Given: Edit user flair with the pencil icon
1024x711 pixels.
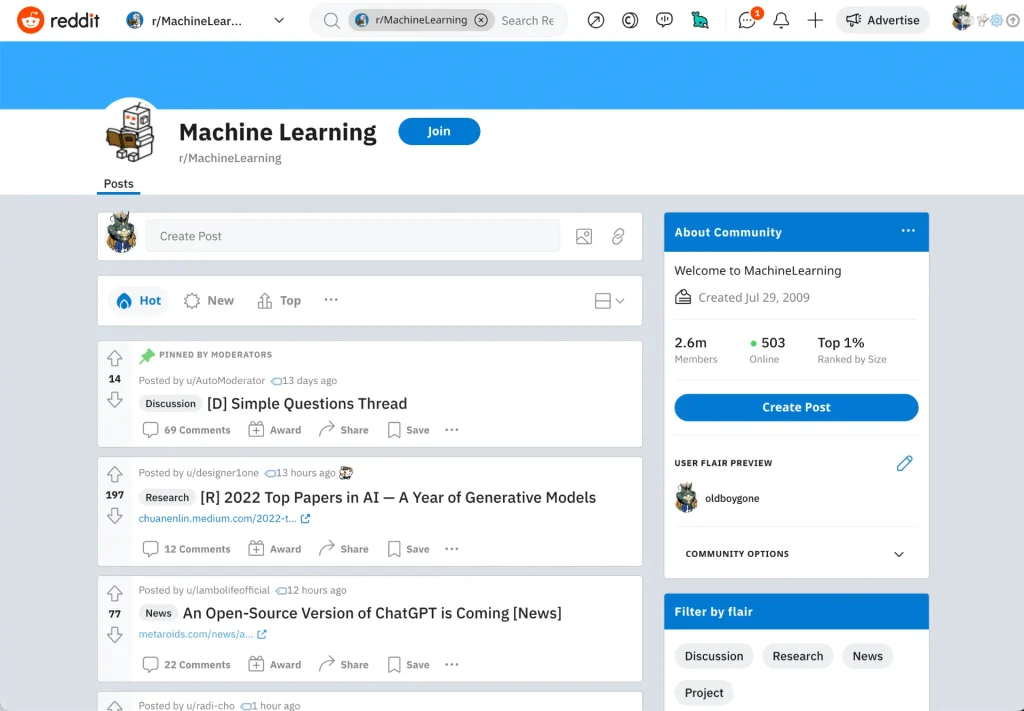Looking at the screenshot, I should point(904,463).
